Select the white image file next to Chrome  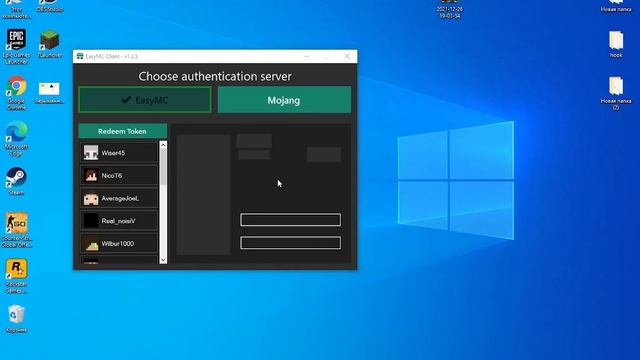click(49, 89)
